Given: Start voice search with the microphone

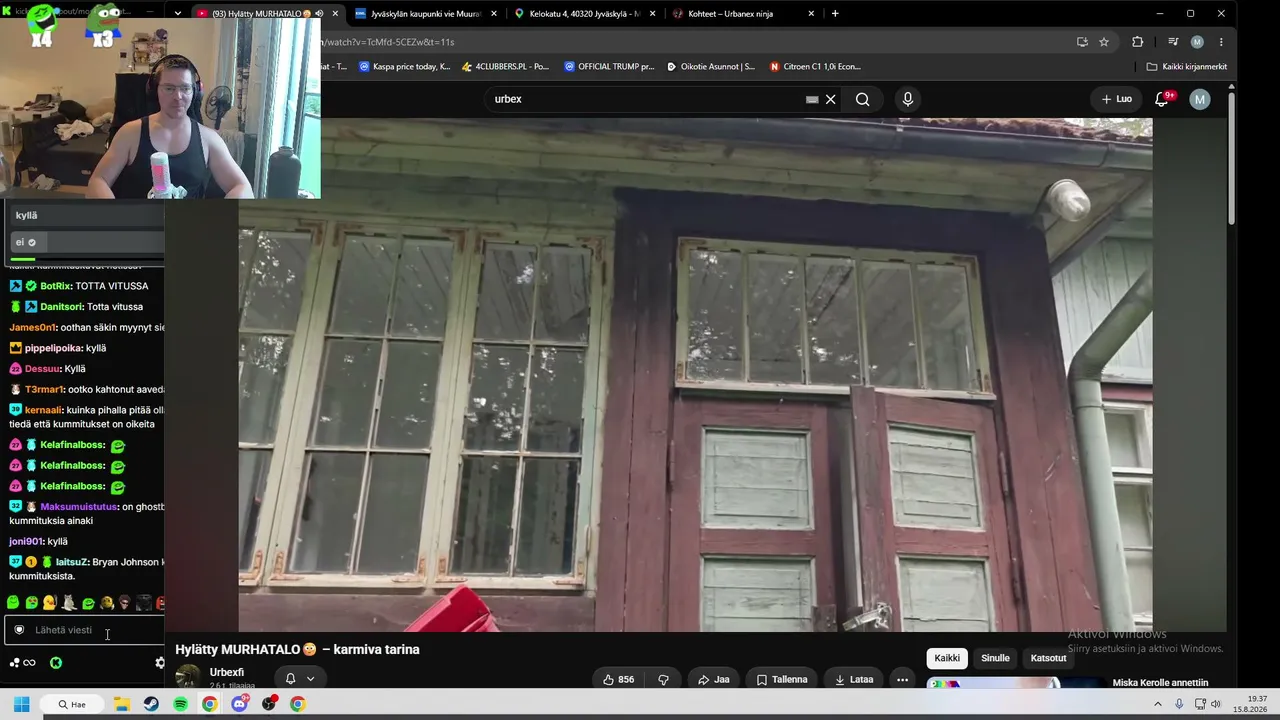Looking at the screenshot, I should (907, 99).
